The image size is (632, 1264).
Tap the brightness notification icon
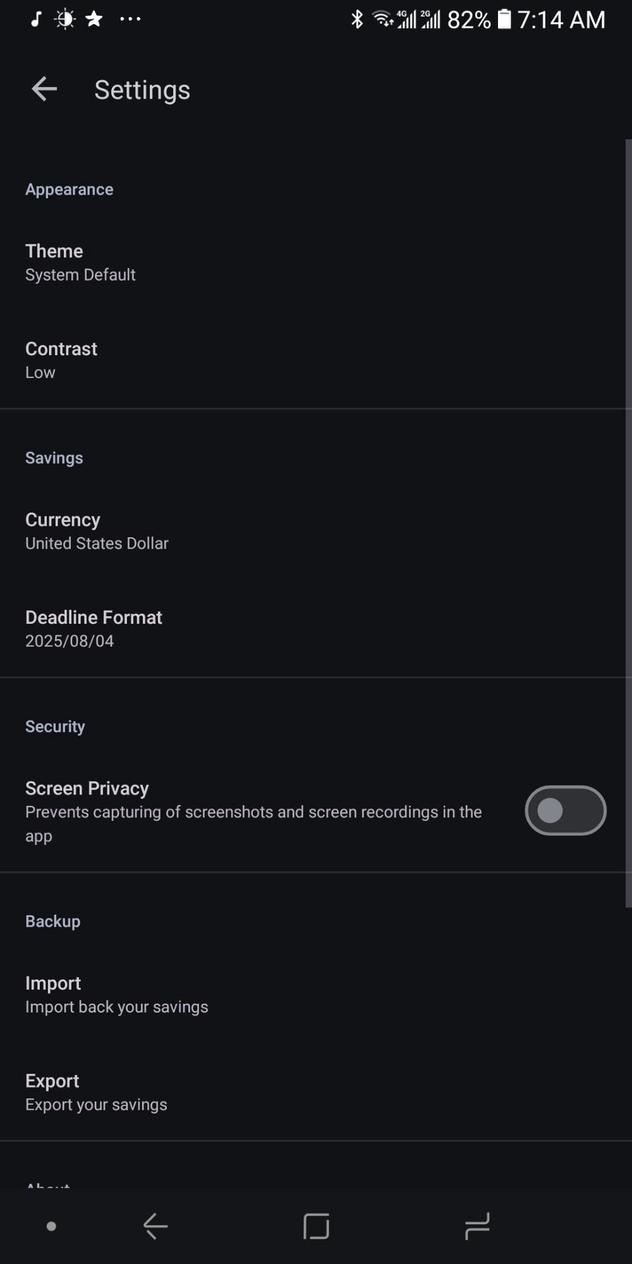[x=64, y=19]
